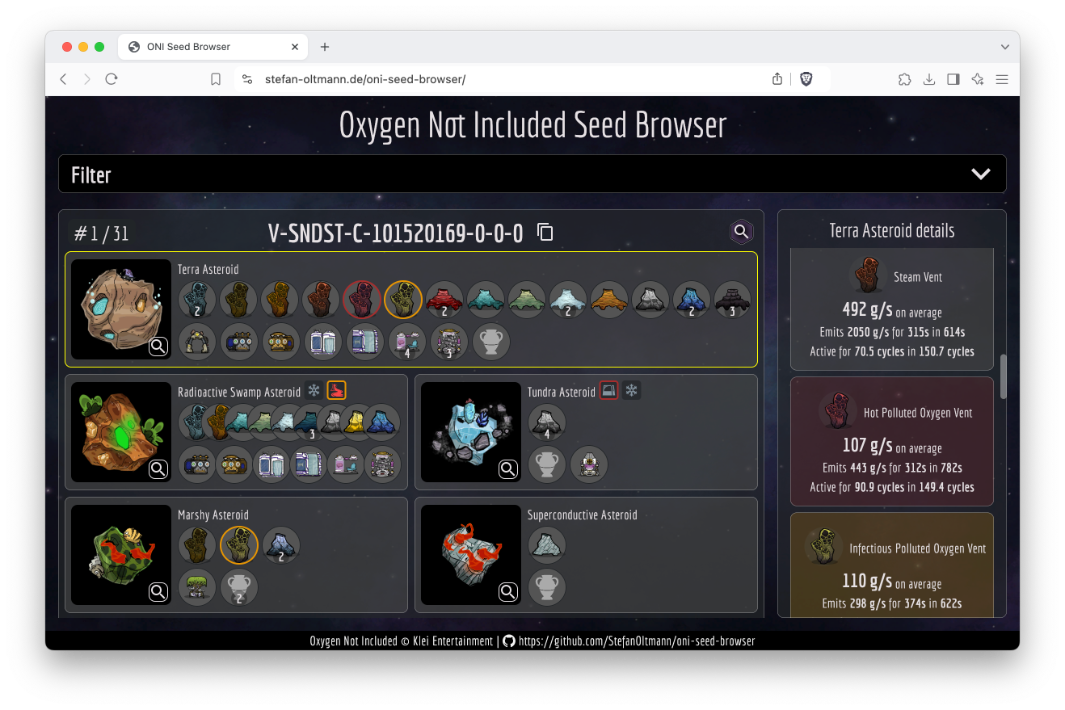
Task: Click the Steam Vent details card
Action: click(x=891, y=312)
